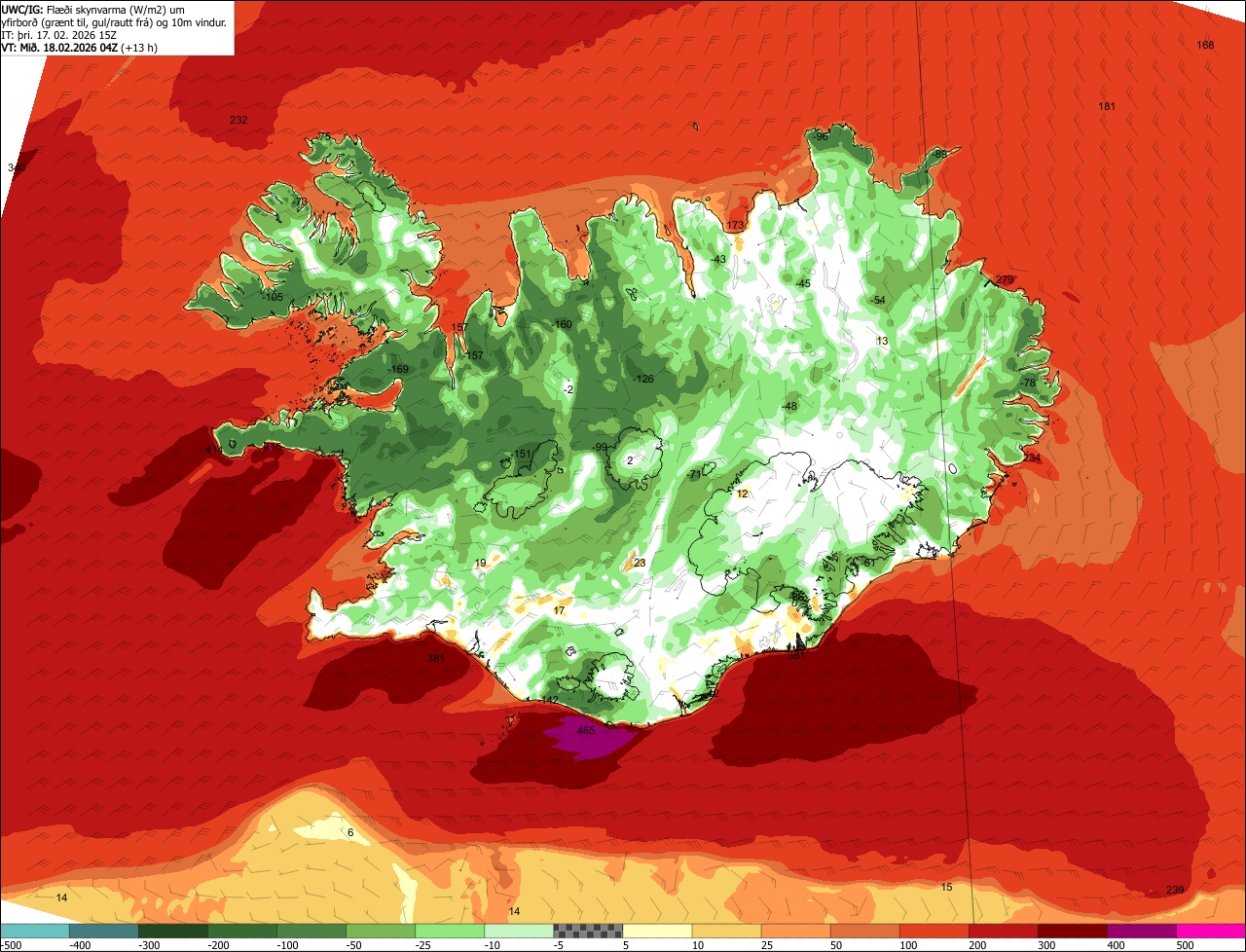
Task: Click the purple 400 to 500 legend swatch
Action: pos(1142,931)
